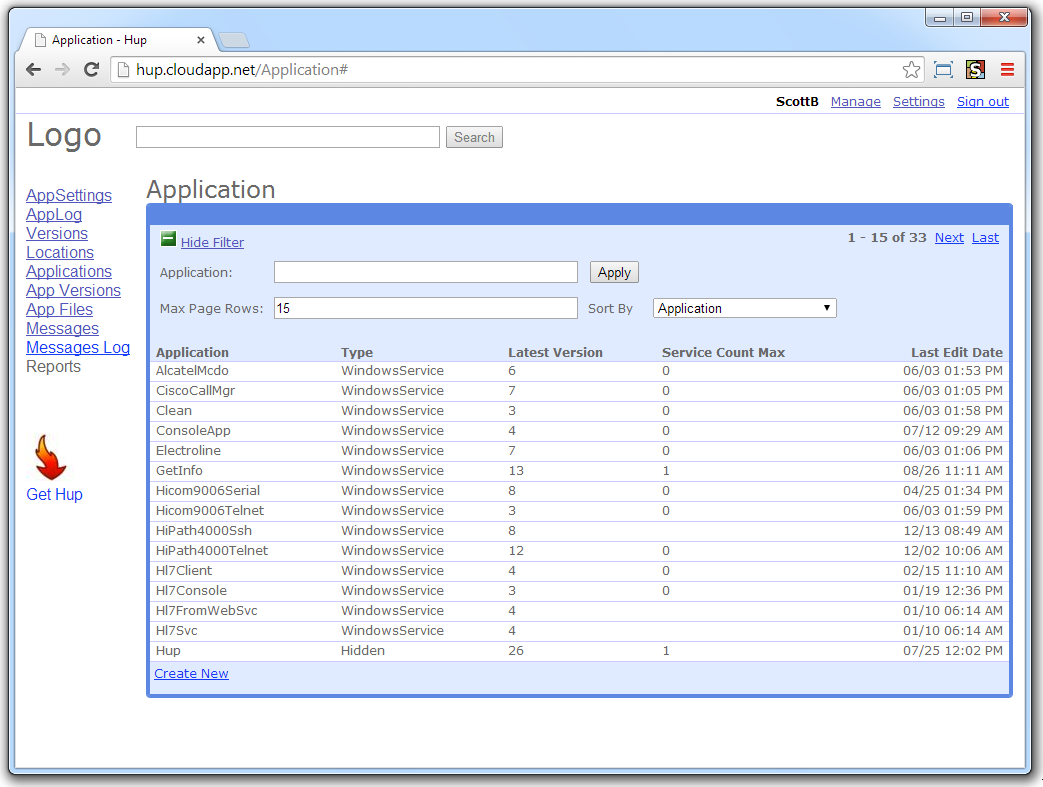Open the Chrome menu hamburger icon
Image resolution: width=1043 pixels, height=787 pixels.
tap(1007, 70)
